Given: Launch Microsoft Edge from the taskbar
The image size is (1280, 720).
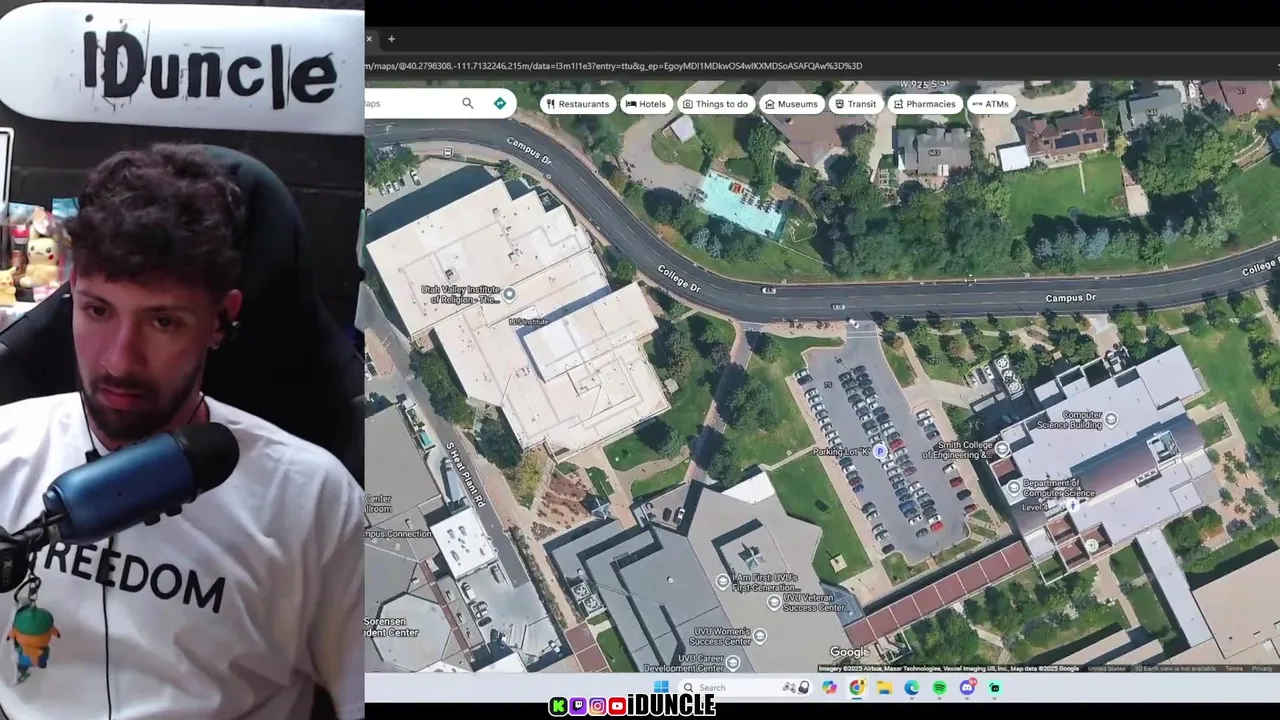Looking at the screenshot, I should 912,687.
